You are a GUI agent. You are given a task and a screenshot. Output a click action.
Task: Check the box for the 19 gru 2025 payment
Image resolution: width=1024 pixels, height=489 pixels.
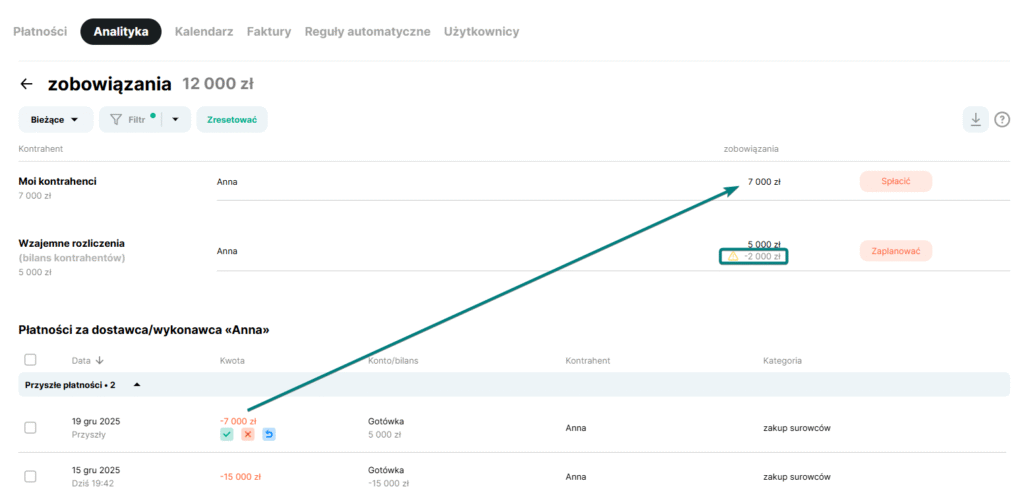(x=30, y=428)
